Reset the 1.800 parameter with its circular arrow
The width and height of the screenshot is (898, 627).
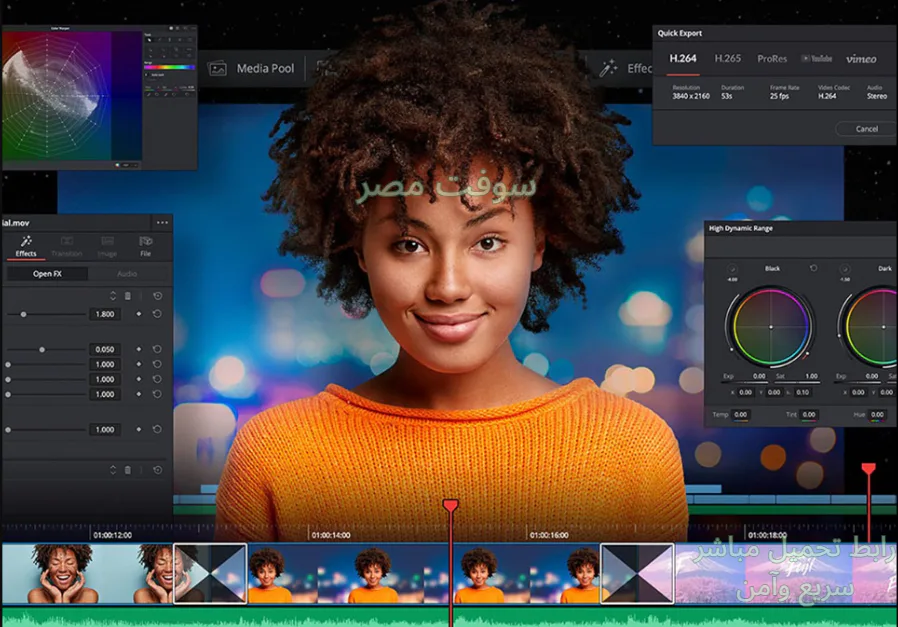pyautogui.click(x=157, y=314)
